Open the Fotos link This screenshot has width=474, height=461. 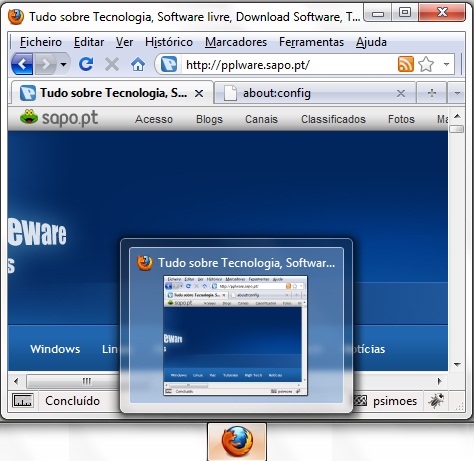[x=401, y=119]
